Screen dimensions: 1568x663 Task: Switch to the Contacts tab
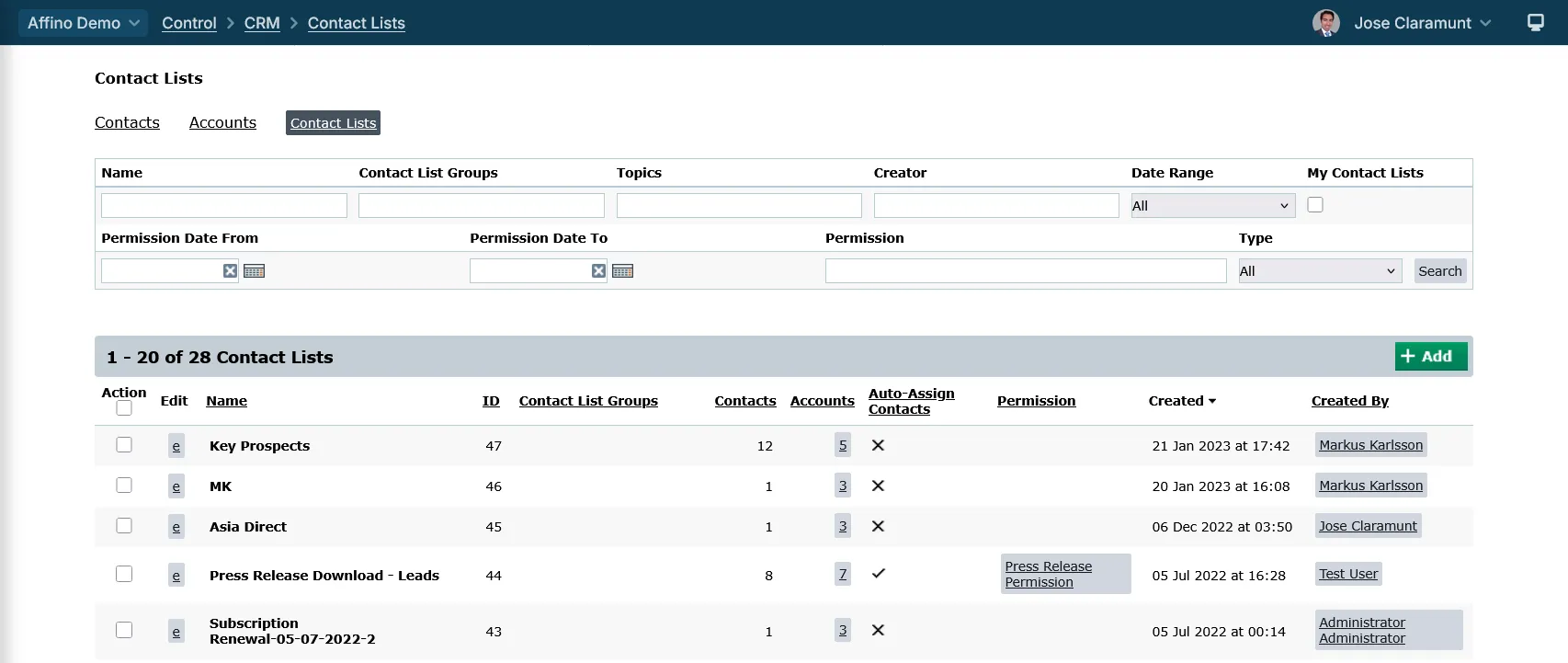(x=127, y=123)
